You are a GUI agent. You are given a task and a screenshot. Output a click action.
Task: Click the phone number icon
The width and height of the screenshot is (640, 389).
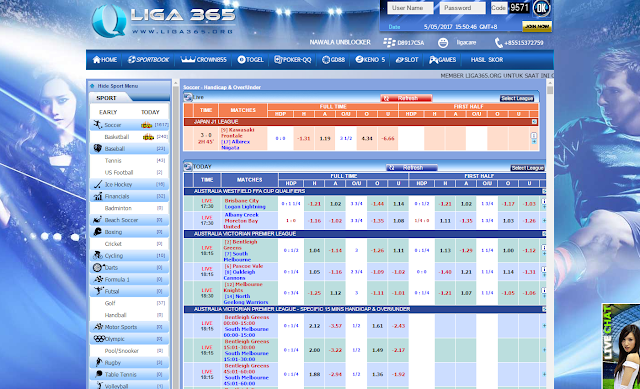498,42
